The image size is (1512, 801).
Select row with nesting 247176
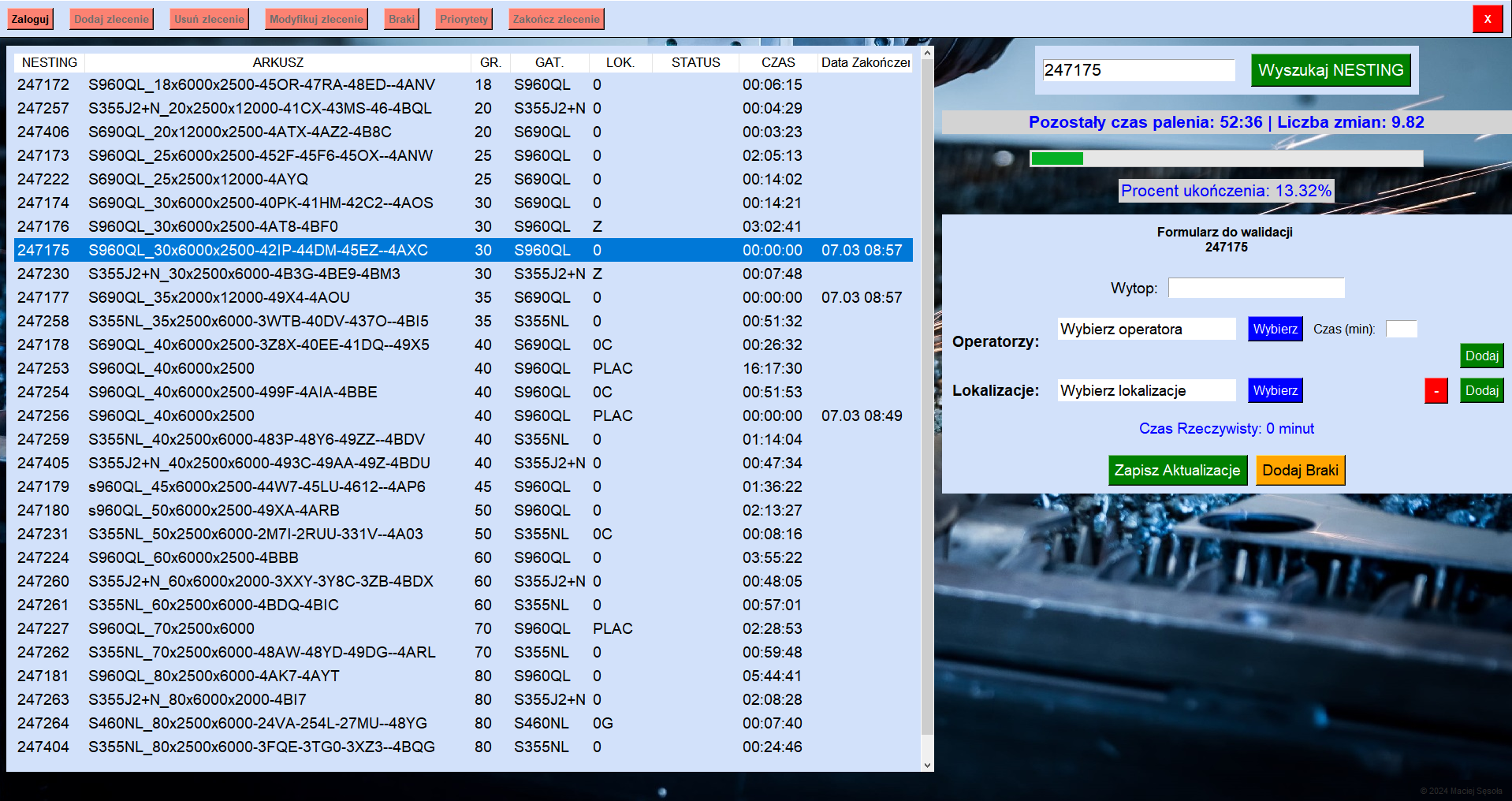coord(464,226)
